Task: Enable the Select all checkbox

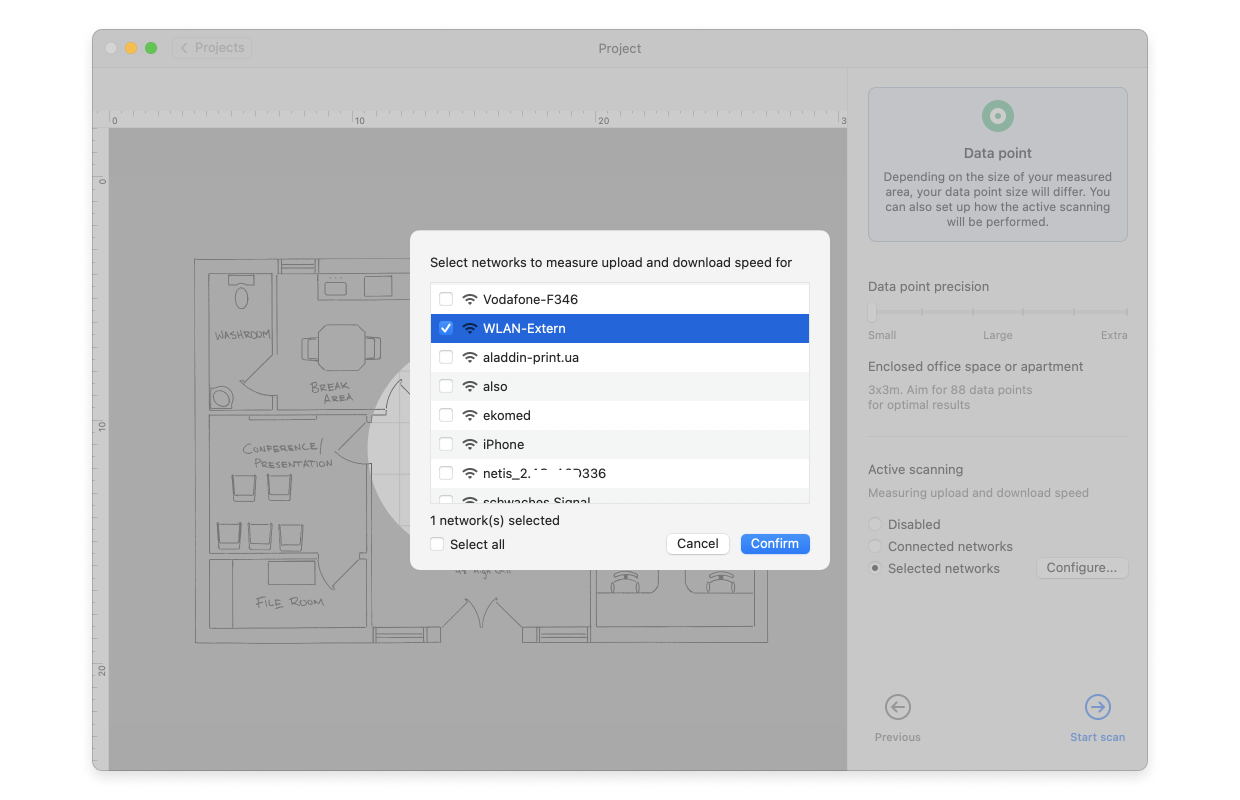Action: (x=436, y=544)
